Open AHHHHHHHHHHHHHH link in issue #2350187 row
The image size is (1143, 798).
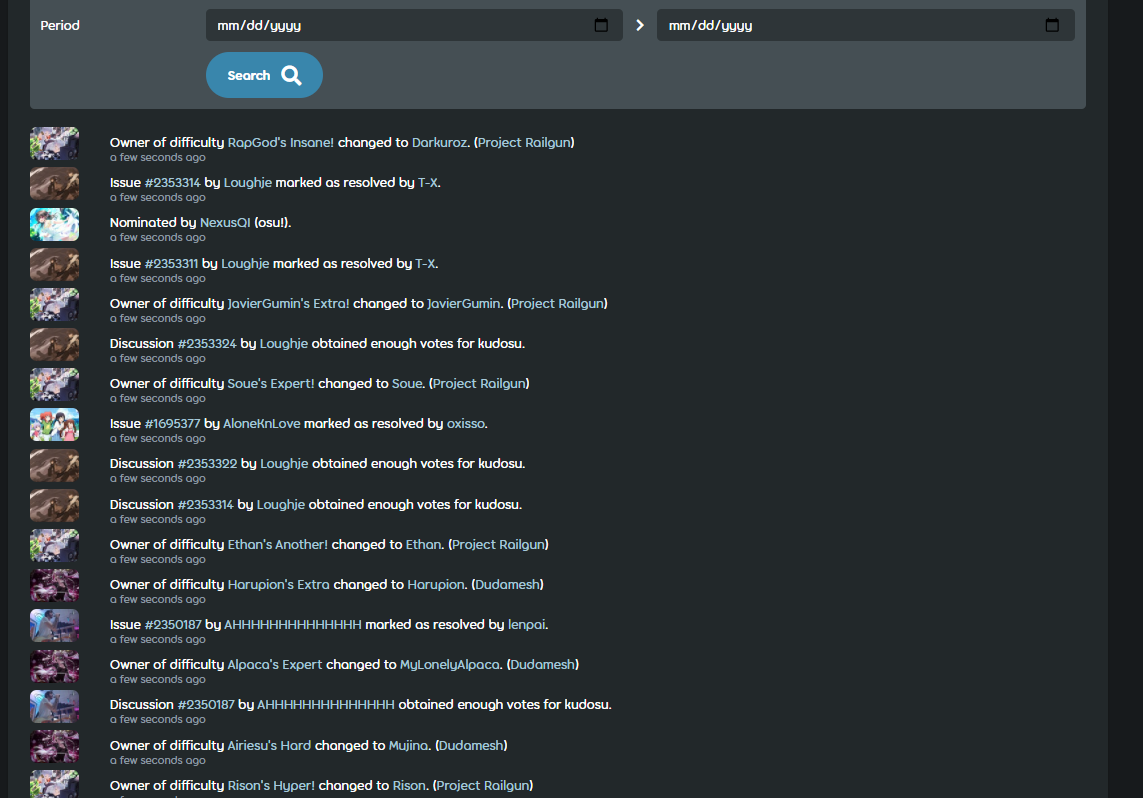coord(292,625)
